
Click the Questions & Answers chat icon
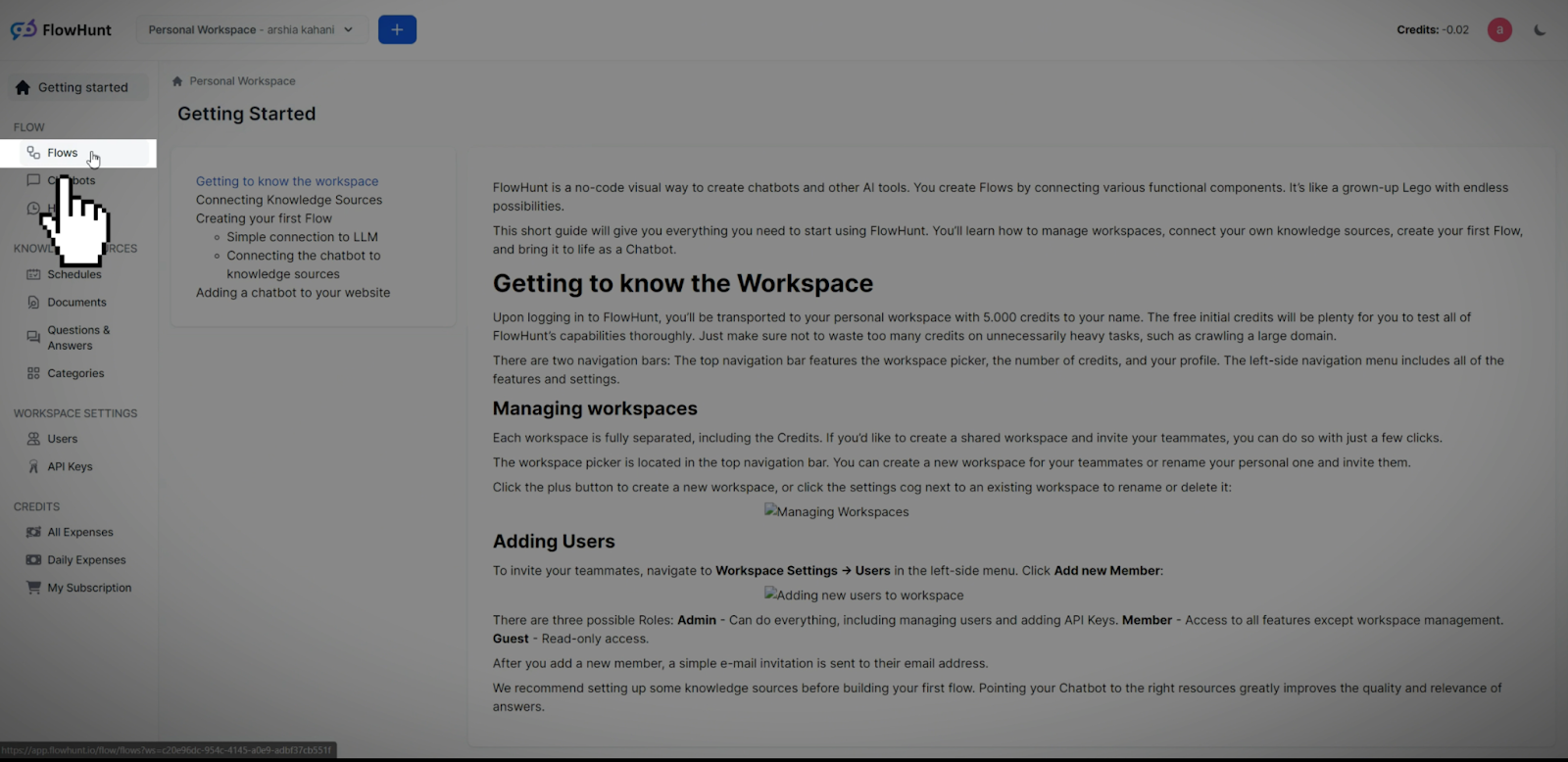33,337
